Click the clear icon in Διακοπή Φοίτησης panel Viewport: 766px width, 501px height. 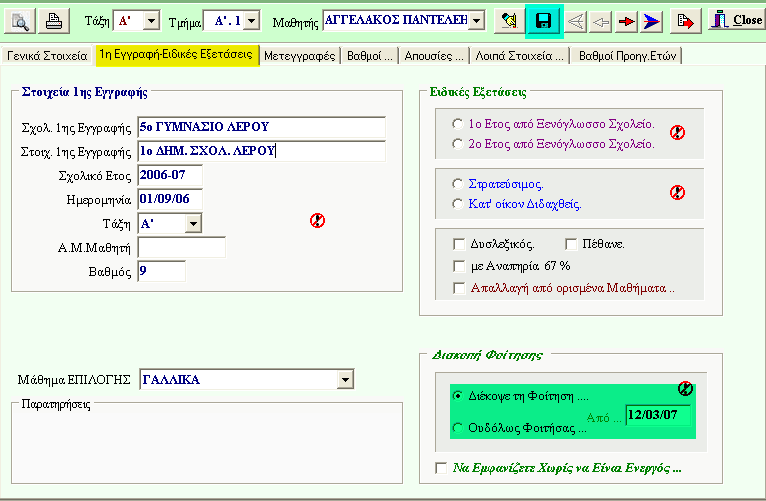(685, 389)
